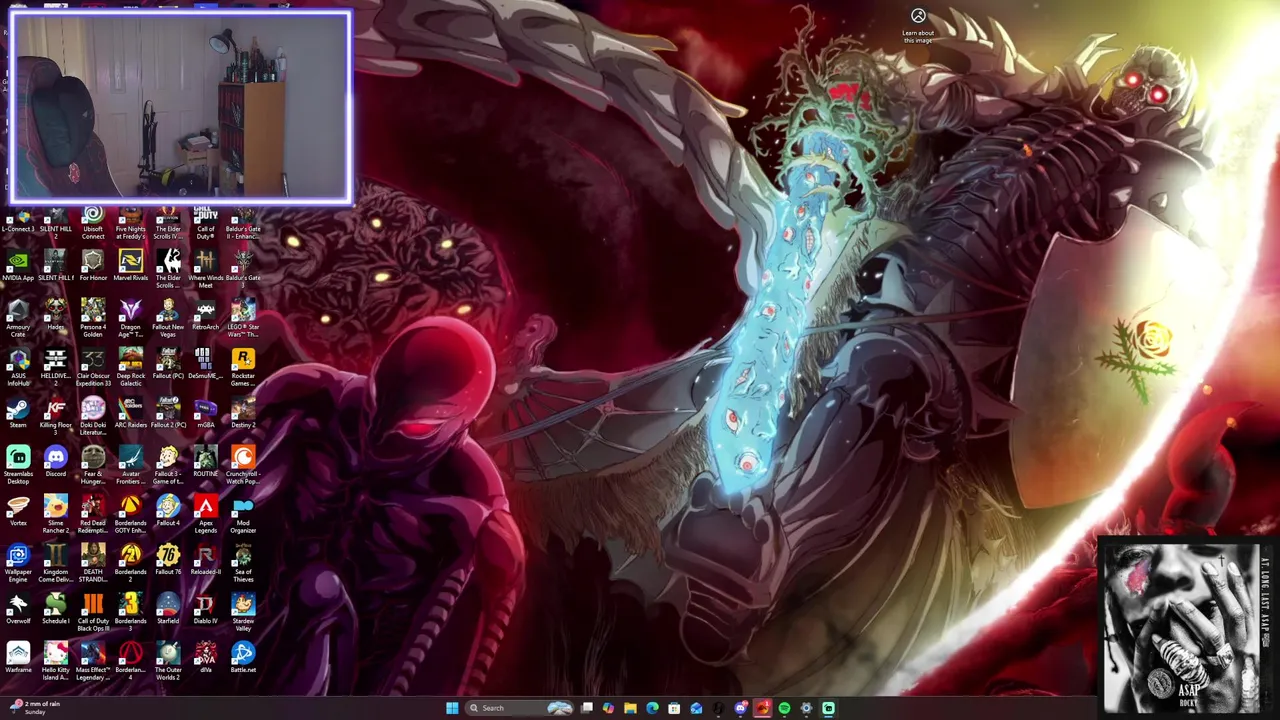The height and width of the screenshot is (720, 1280).
Task: Select the Red Dead Redemption shortcut
Action: click(93, 515)
